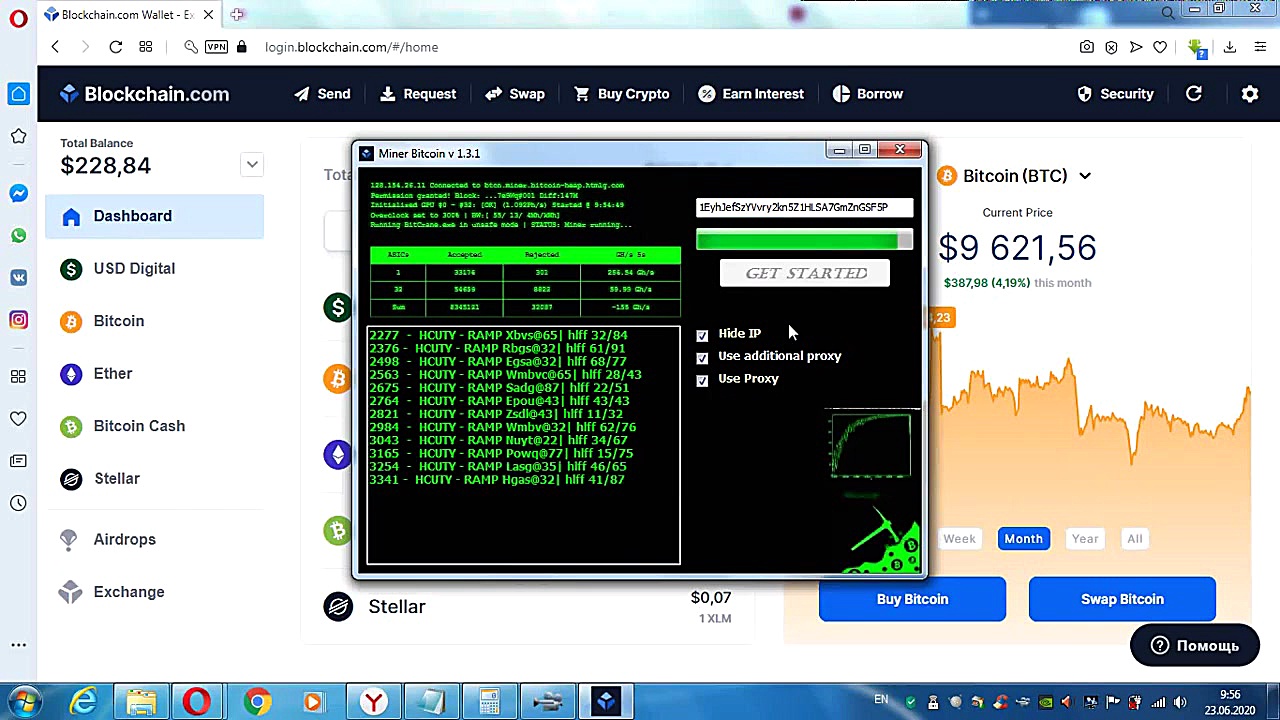The width and height of the screenshot is (1280, 720).
Task: Refresh wallet balances icon
Action: pyautogui.click(x=1194, y=94)
